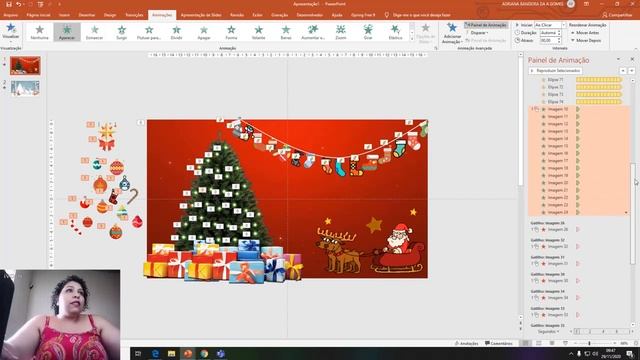Open the Ajuda tab
The image size is (640, 360).
click(337, 15)
